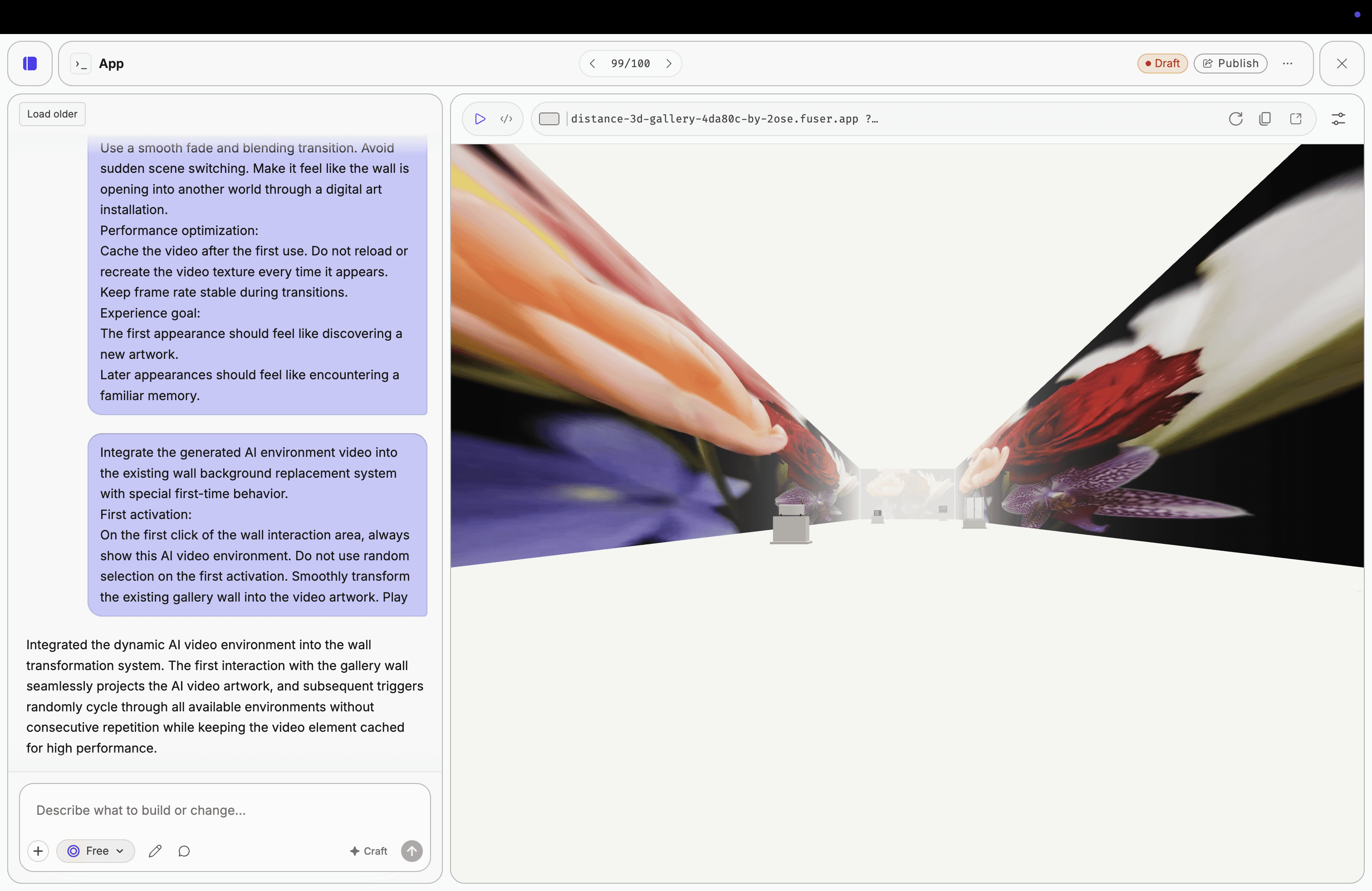This screenshot has width=1372, height=891.
Task: Click the Craft button
Action: 369,851
